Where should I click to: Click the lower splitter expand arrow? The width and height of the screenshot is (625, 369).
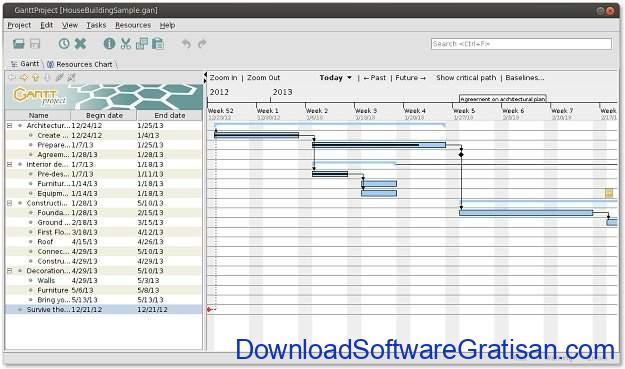pos(205,81)
